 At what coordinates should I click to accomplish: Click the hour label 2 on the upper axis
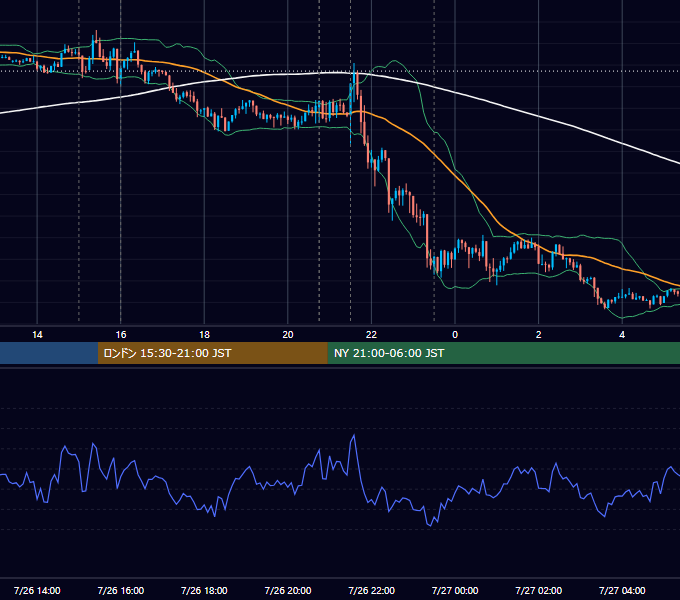click(x=539, y=335)
